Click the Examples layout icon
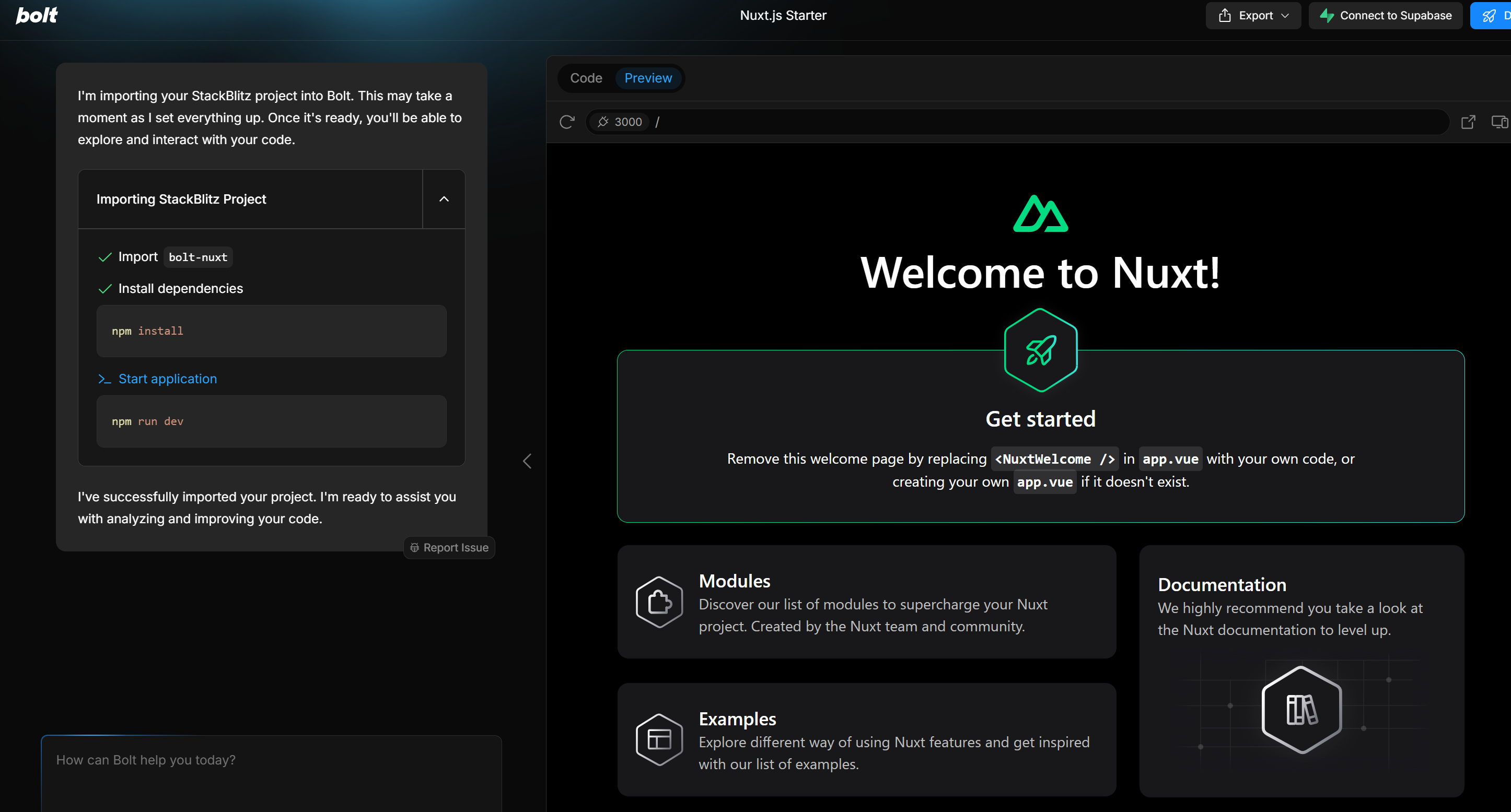Image resolution: width=1511 pixels, height=812 pixels. pyautogui.click(x=659, y=739)
